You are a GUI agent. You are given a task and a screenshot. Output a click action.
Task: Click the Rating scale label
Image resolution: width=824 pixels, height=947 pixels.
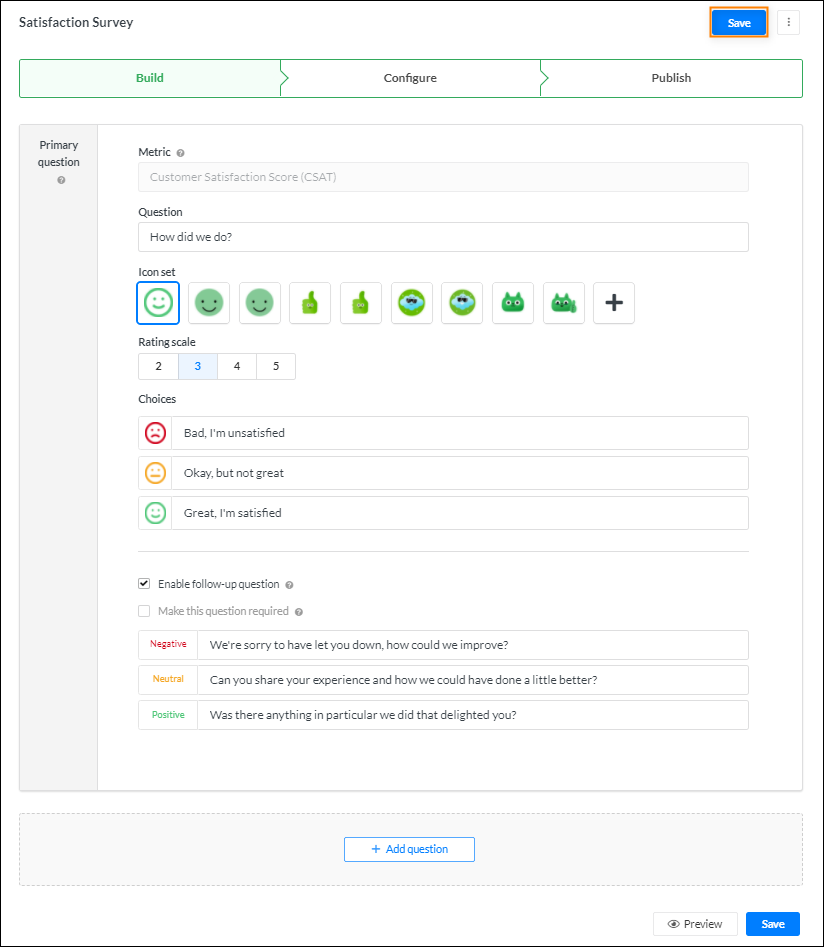point(167,342)
